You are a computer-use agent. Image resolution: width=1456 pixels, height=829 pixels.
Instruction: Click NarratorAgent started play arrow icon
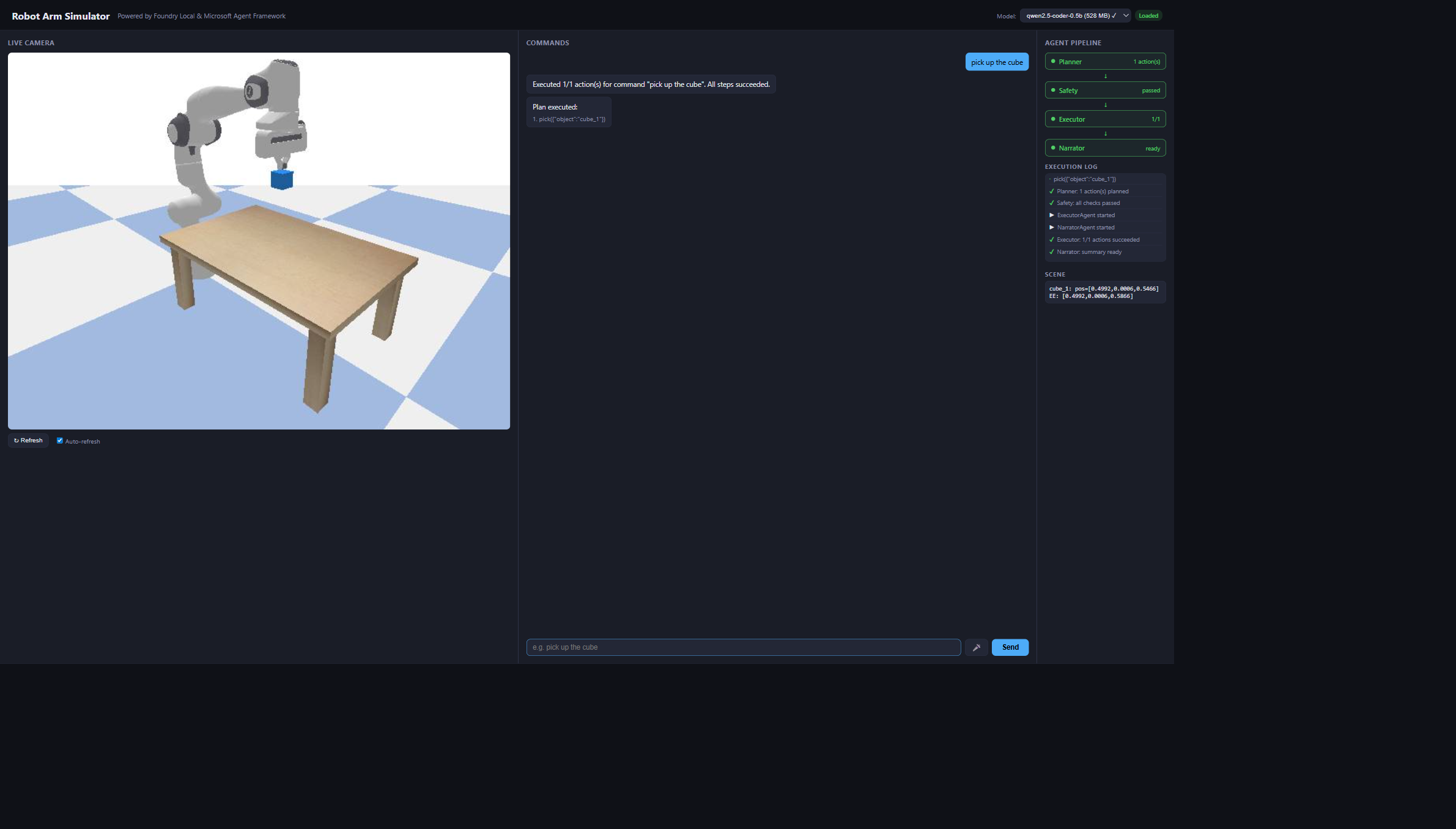1052,228
